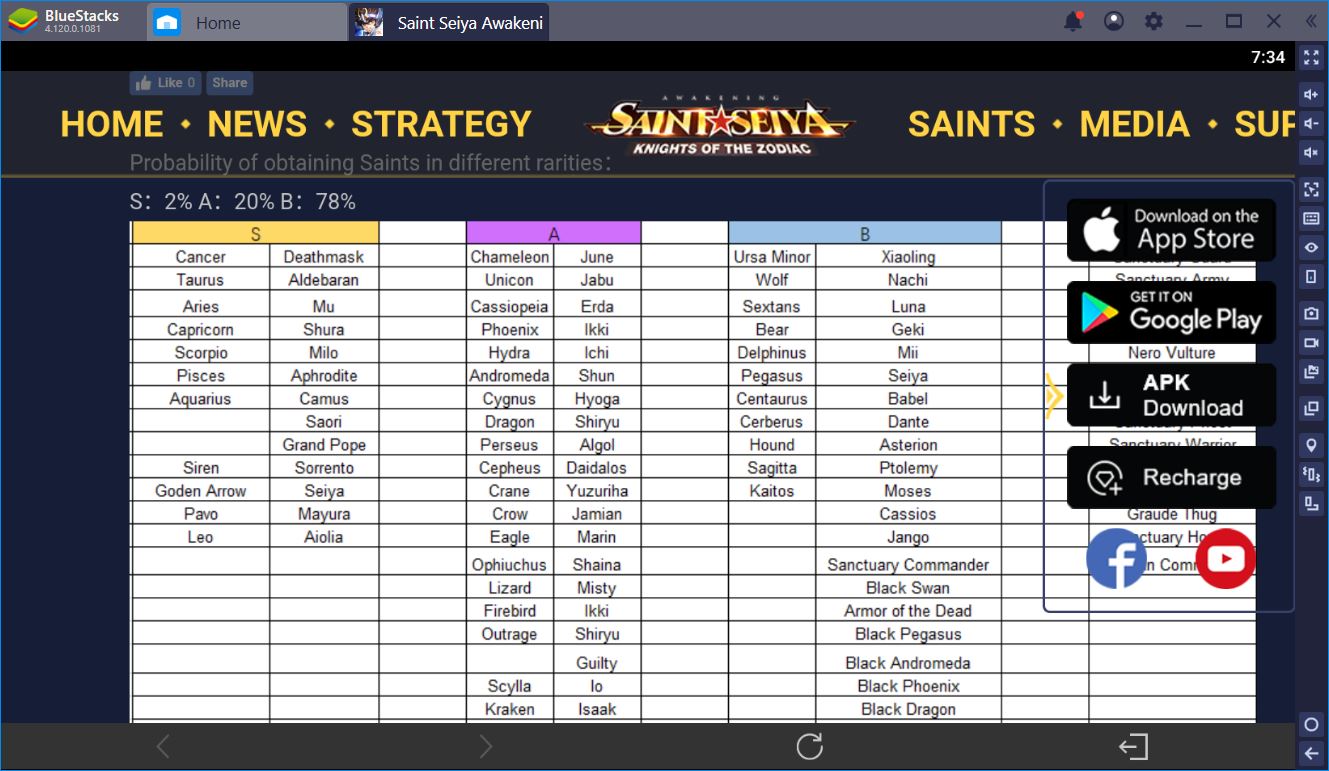
Task: Click Facebook Like button
Action: (165, 83)
